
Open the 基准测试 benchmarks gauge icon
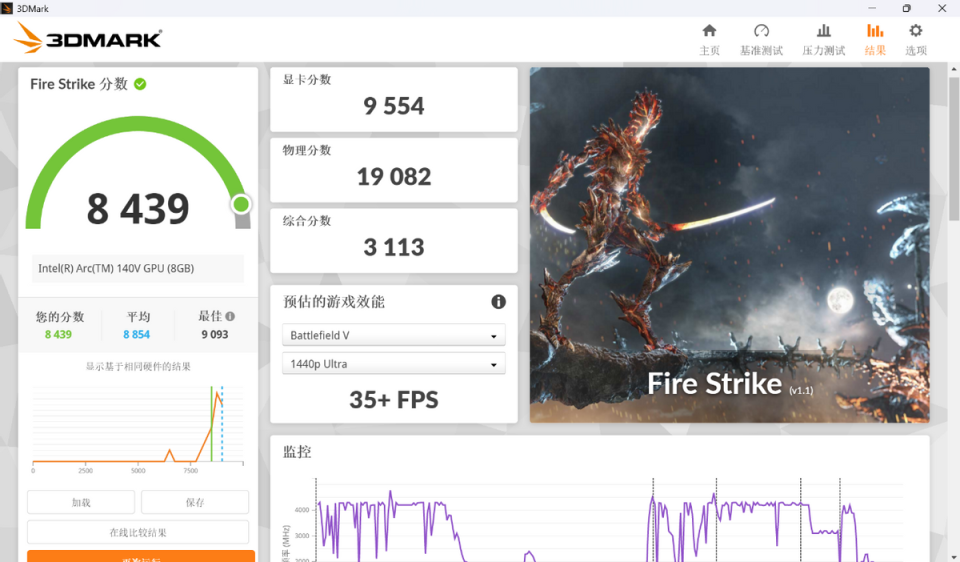pos(761,31)
